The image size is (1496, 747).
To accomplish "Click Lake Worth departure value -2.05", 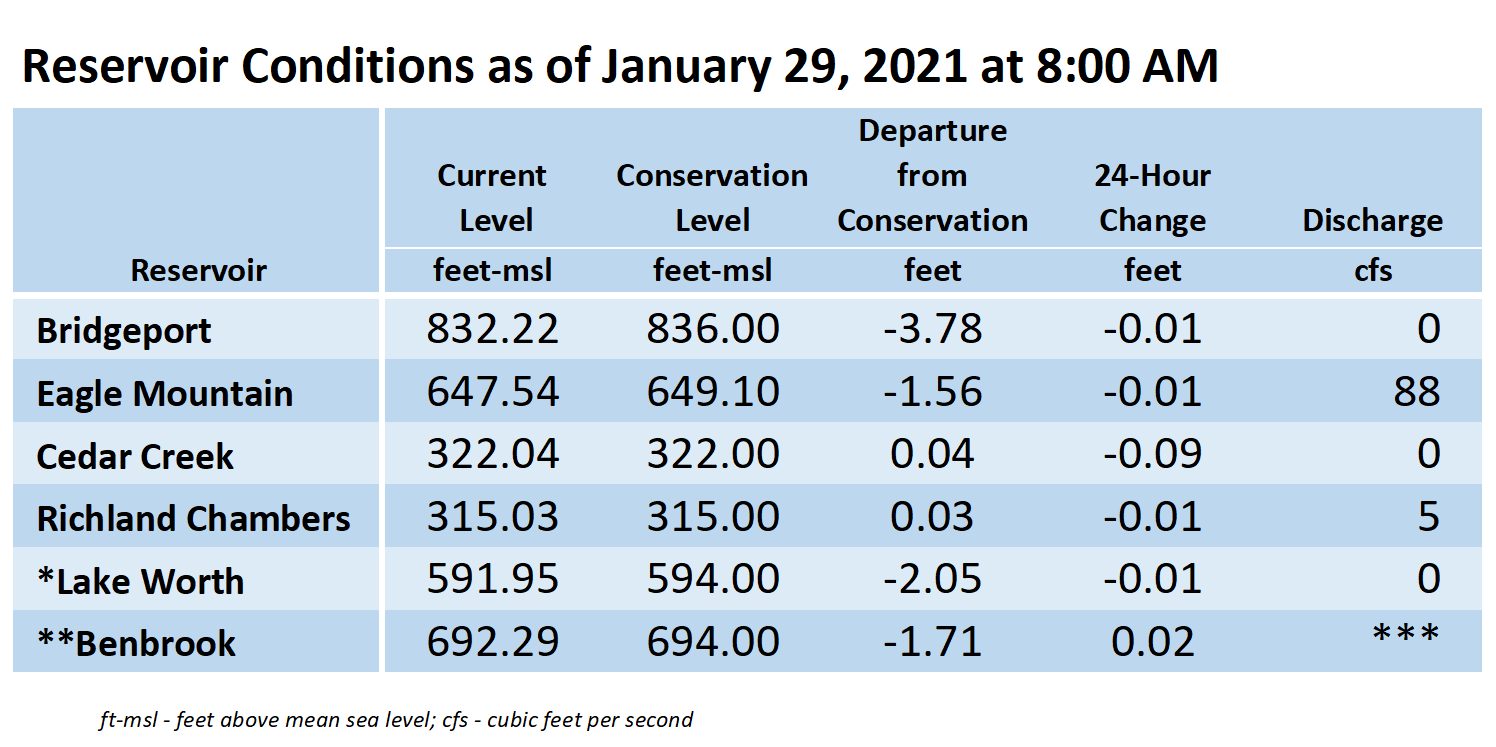I will (933, 578).
